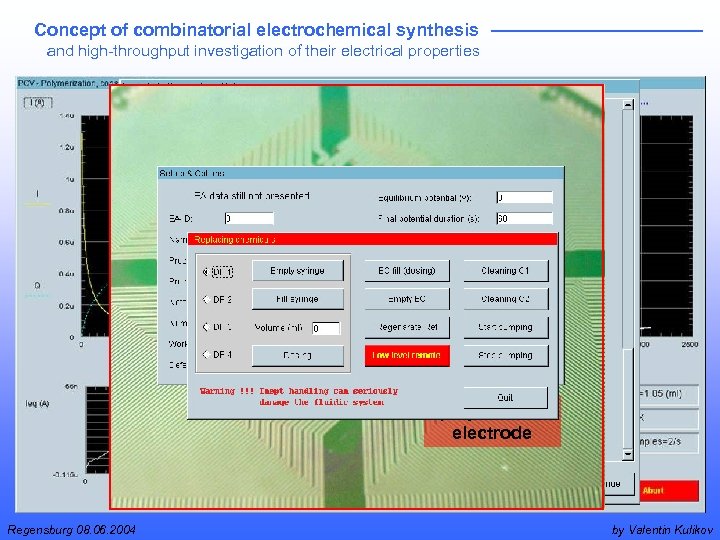720x540 pixels.
Task: Click the Fill syringe button
Action: [298, 299]
